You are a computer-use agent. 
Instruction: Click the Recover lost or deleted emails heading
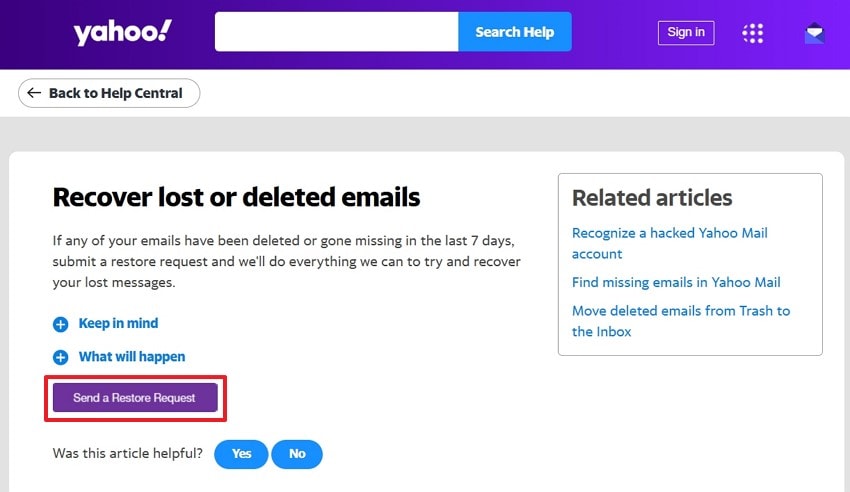236,196
